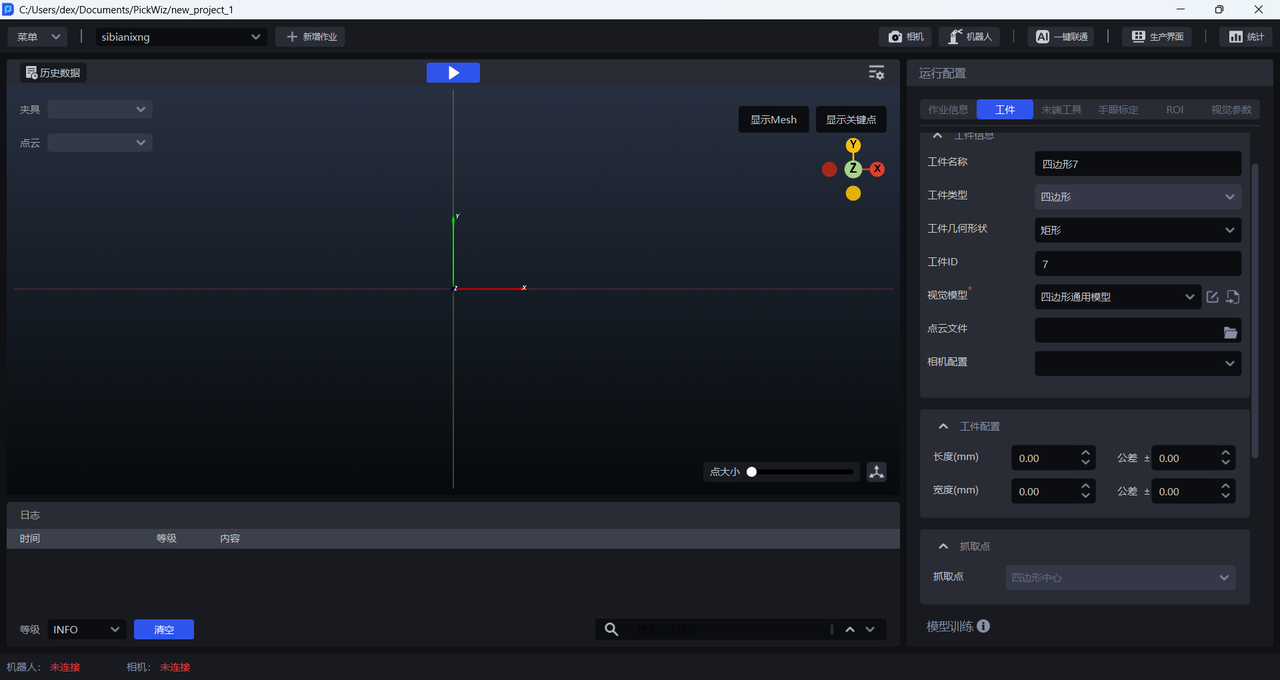Click the edit icon beside 视觉模型
This screenshot has width=1280, height=680.
tap(1212, 297)
